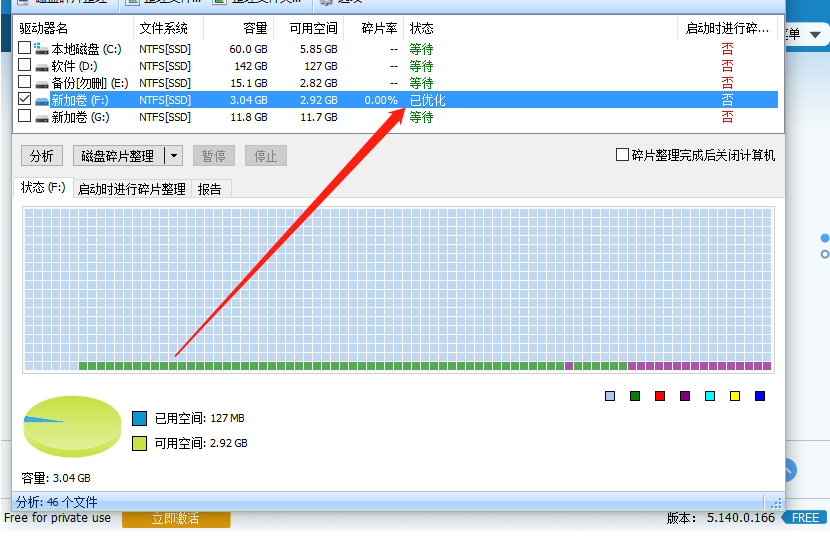Tick the checkbox for 备份[勿删] (E:)

(x=24, y=82)
